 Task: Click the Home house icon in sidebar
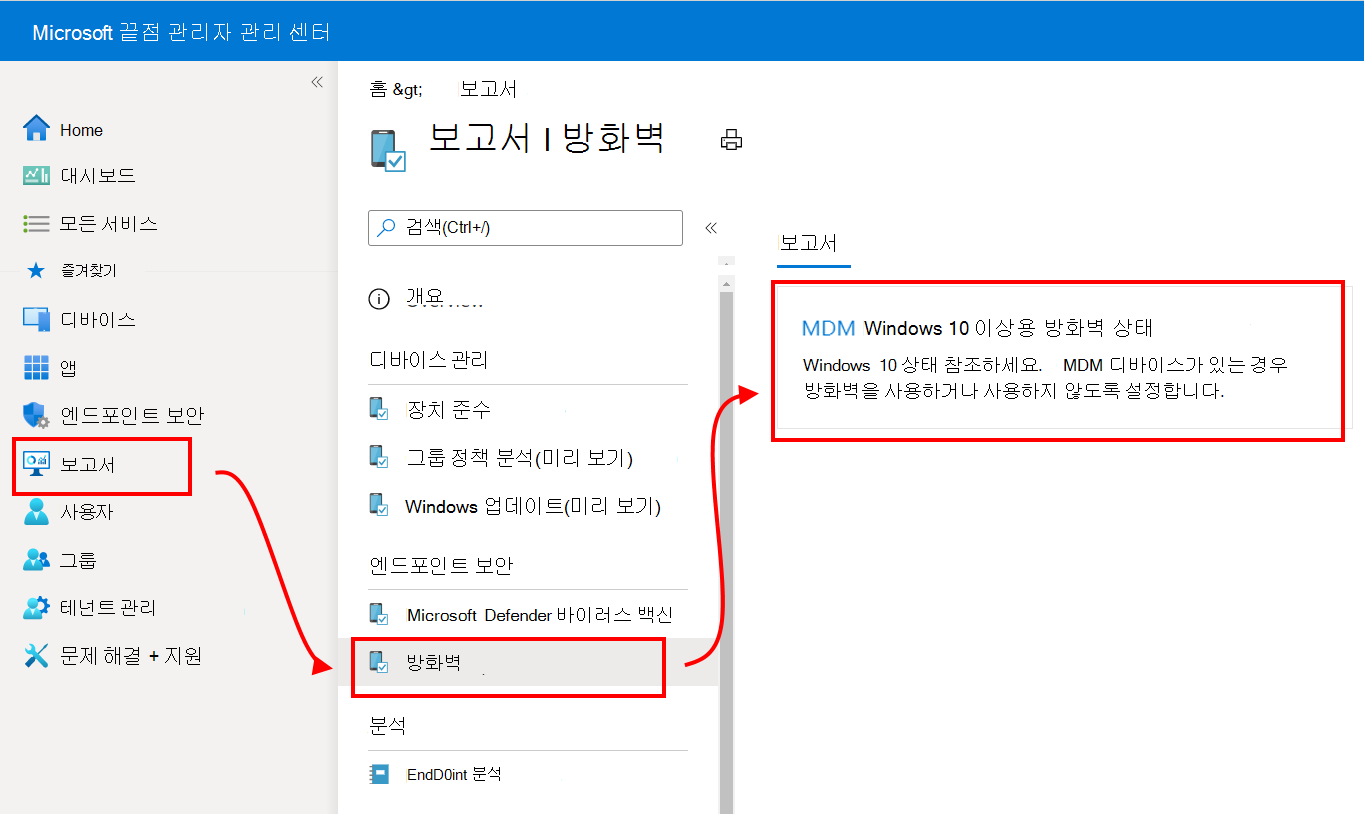(36, 129)
